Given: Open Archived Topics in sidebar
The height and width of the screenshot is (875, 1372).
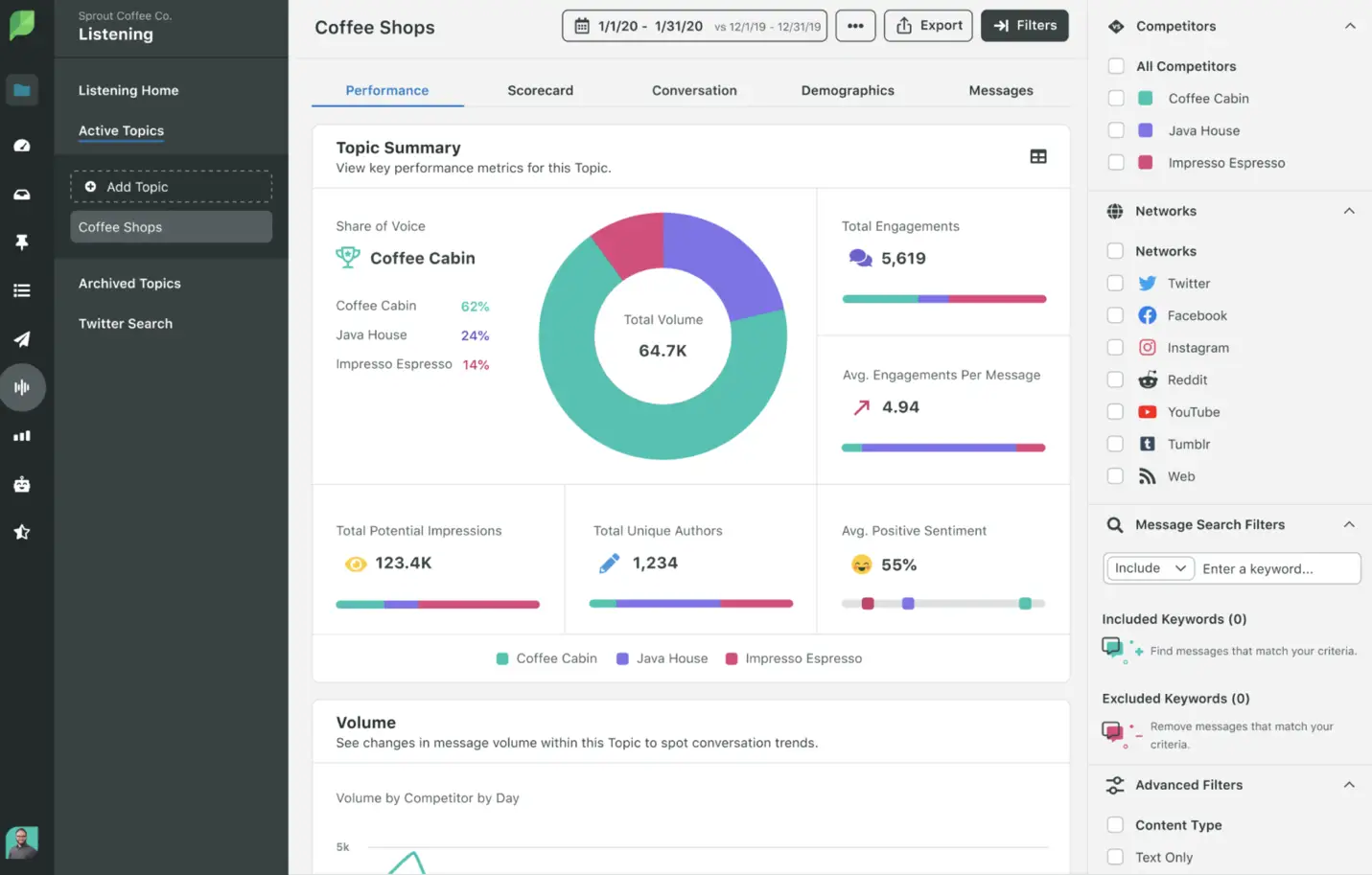Looking at the screenshot, I should pos(129,284).
